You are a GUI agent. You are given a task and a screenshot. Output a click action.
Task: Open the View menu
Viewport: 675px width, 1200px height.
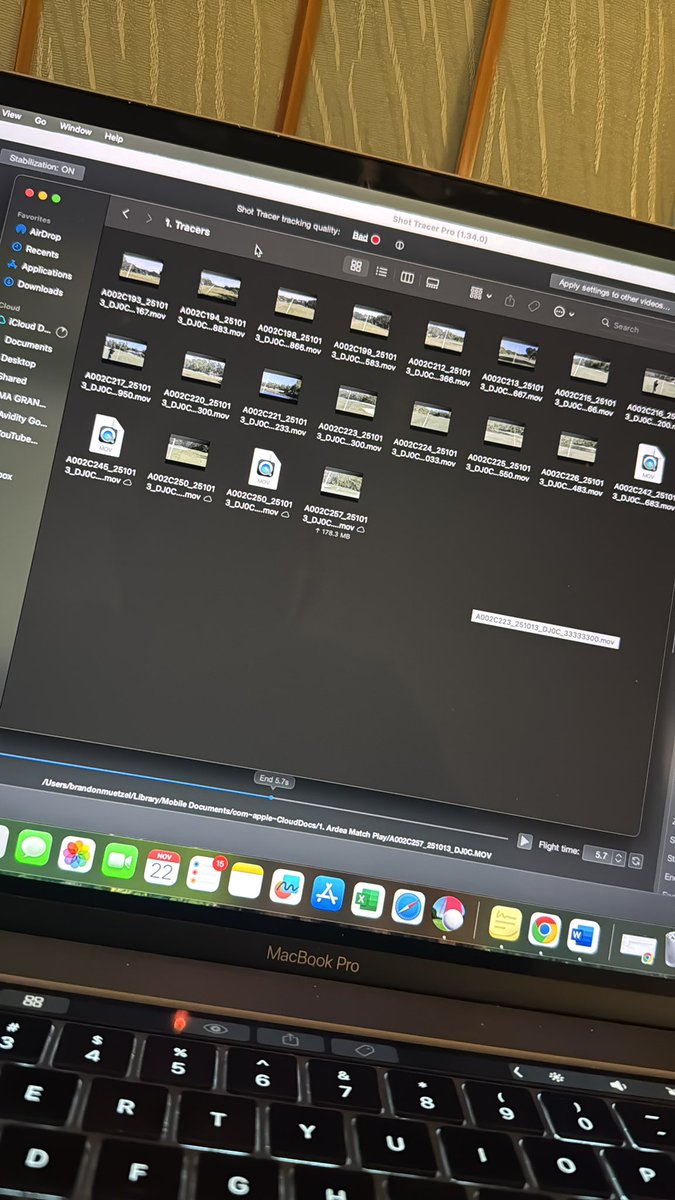point(12,114)
